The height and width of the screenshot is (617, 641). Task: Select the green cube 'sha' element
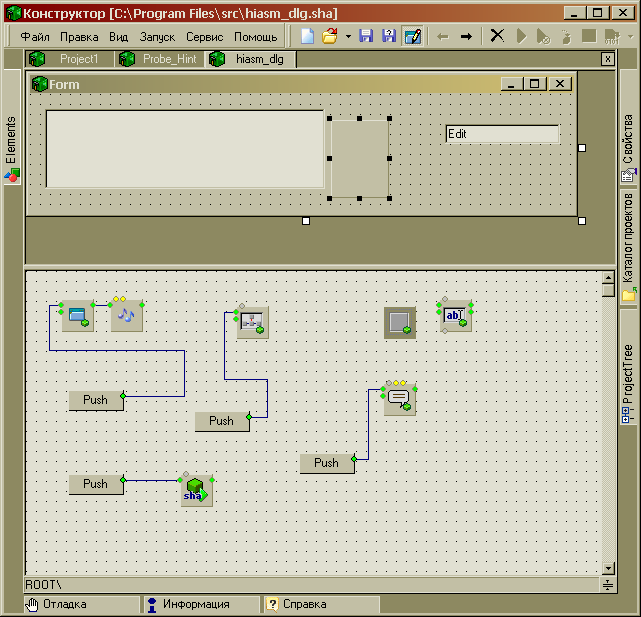point(196,490)
